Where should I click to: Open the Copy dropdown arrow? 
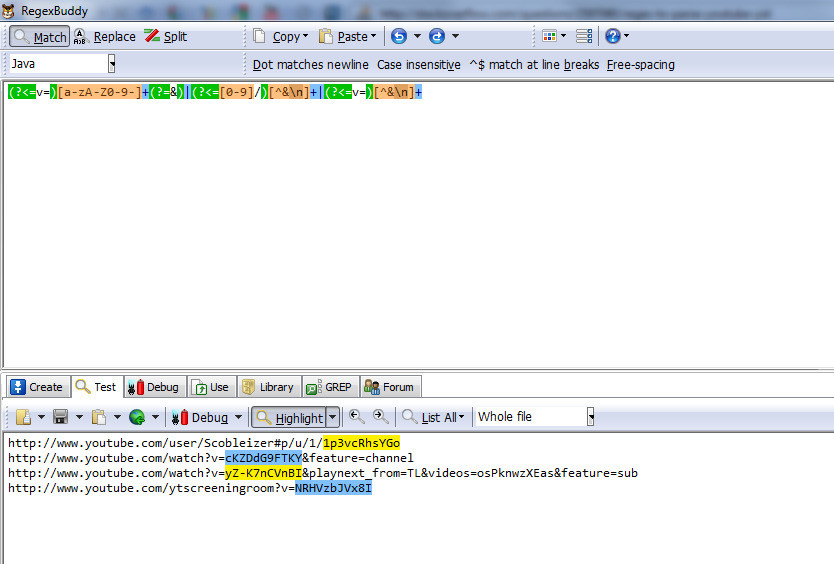pos(305,36)
